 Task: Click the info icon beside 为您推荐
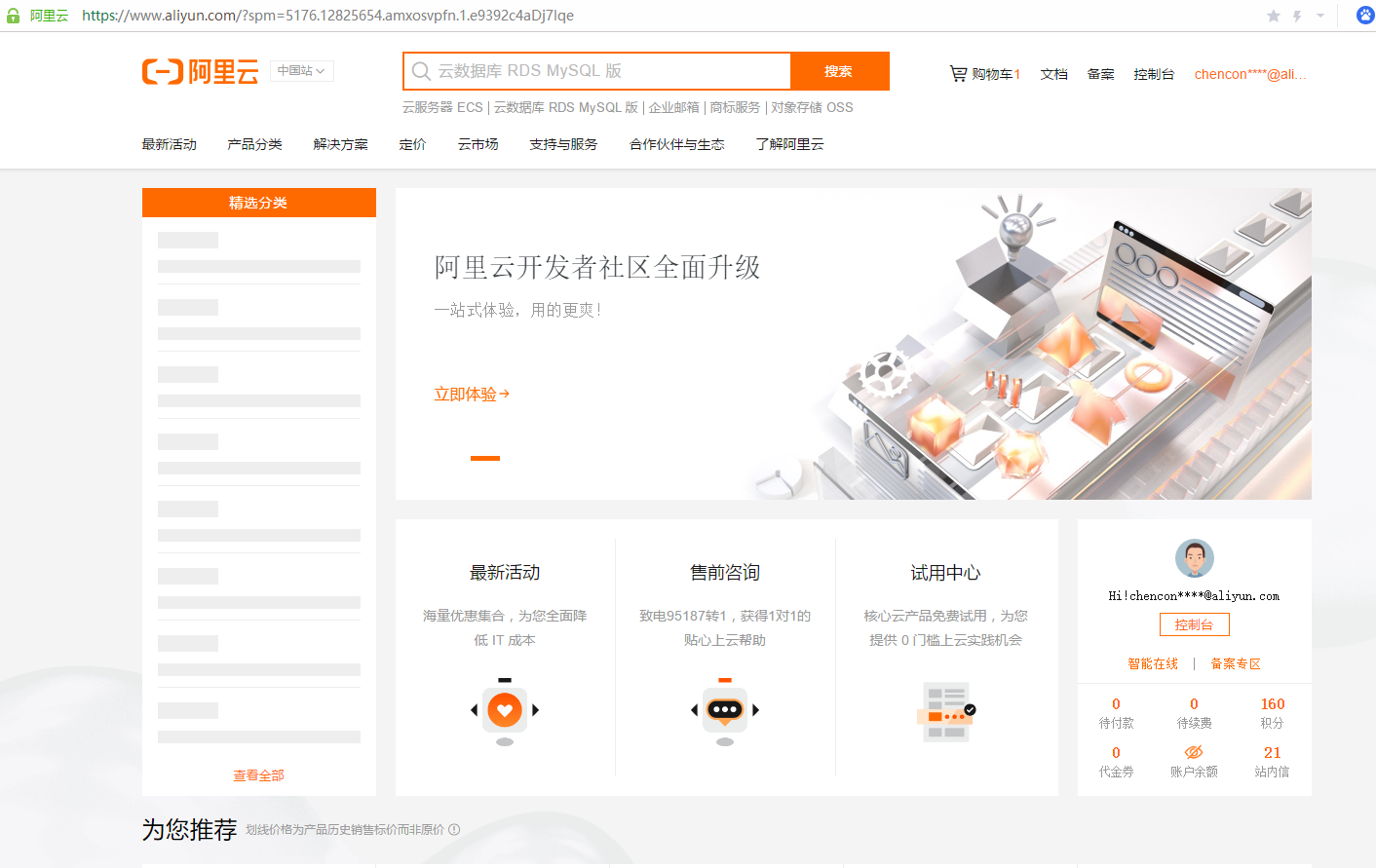coord(454,830)
